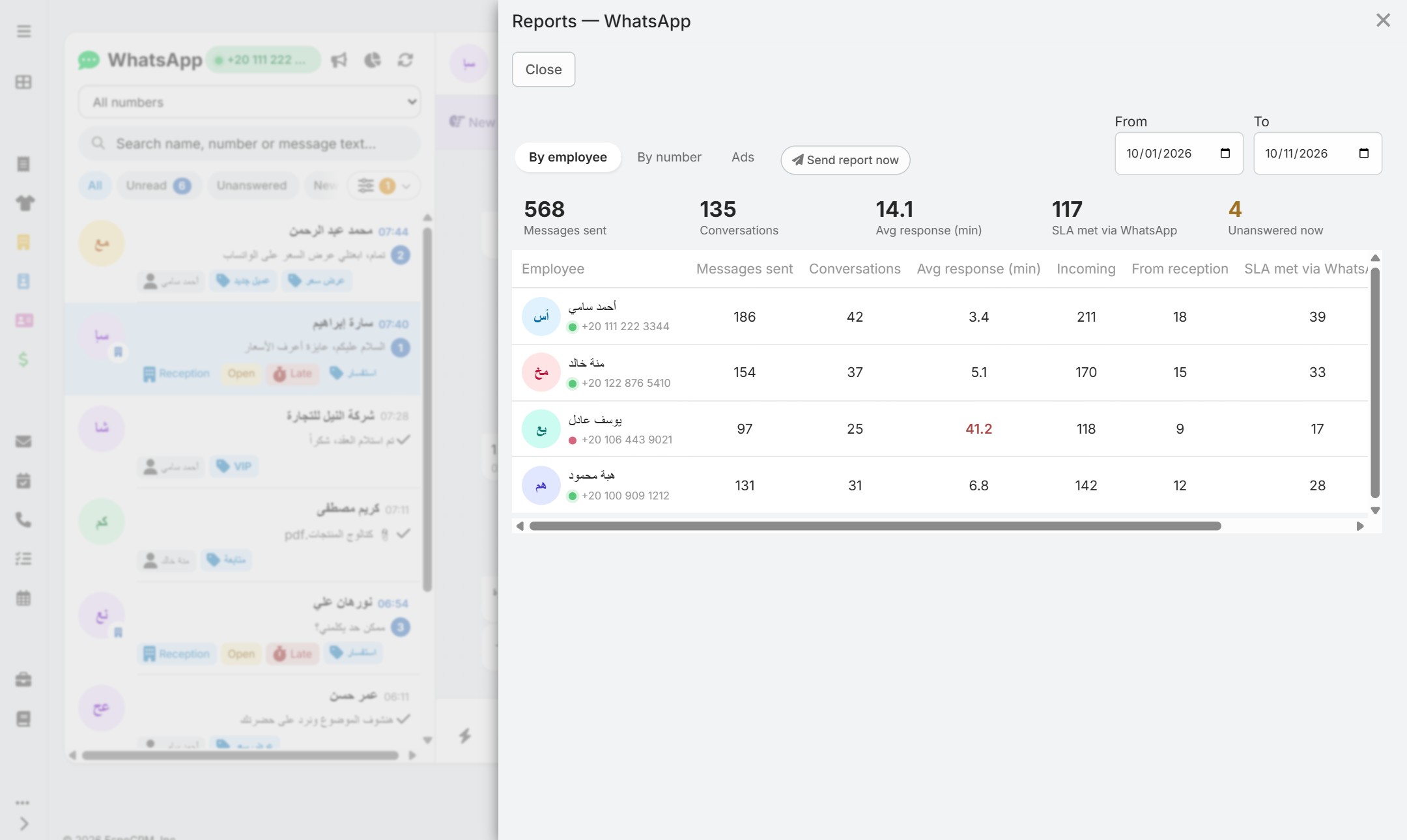The height and width of the screenshot is (840, 1407).
Task: Click the search name or number field
Action: 249,143
